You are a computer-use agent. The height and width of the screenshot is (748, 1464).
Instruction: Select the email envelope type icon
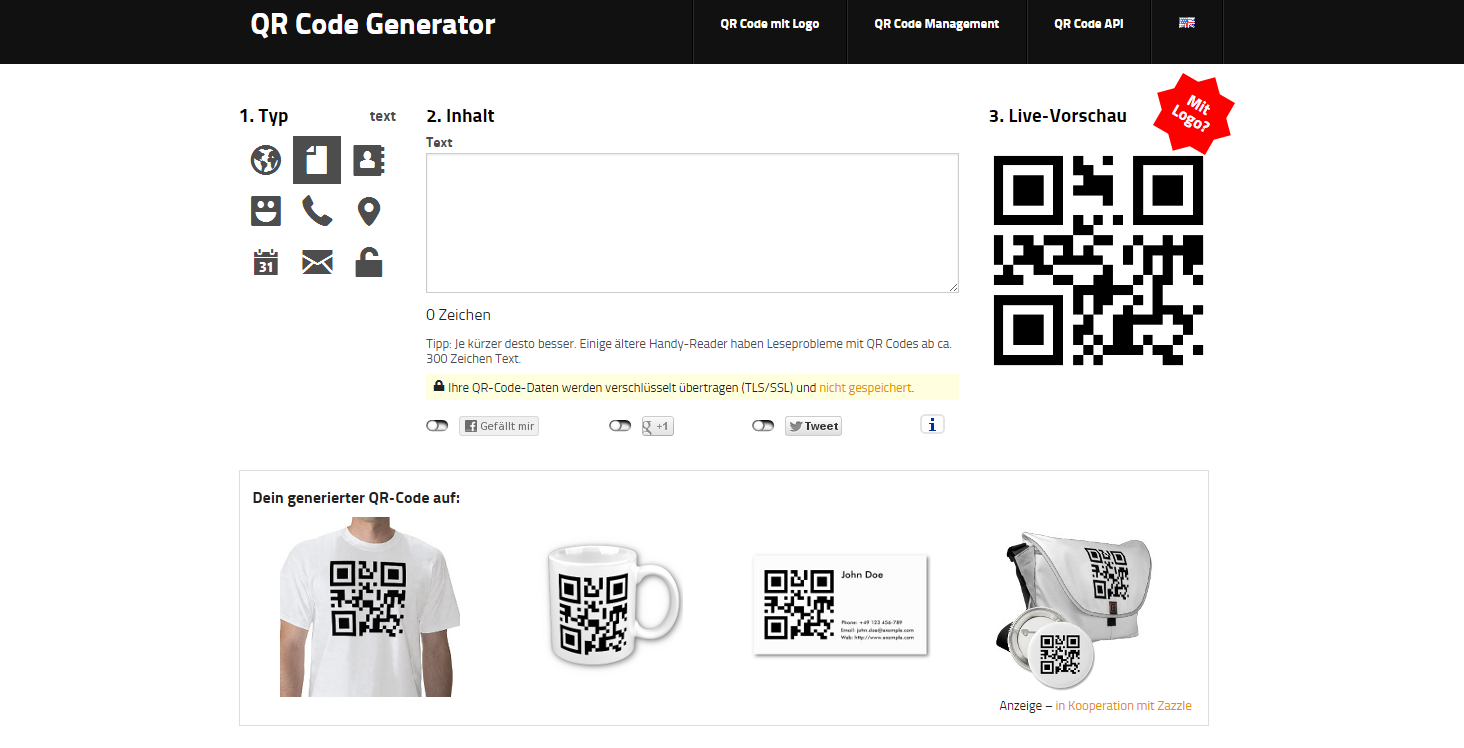click(x=317, y=263)
